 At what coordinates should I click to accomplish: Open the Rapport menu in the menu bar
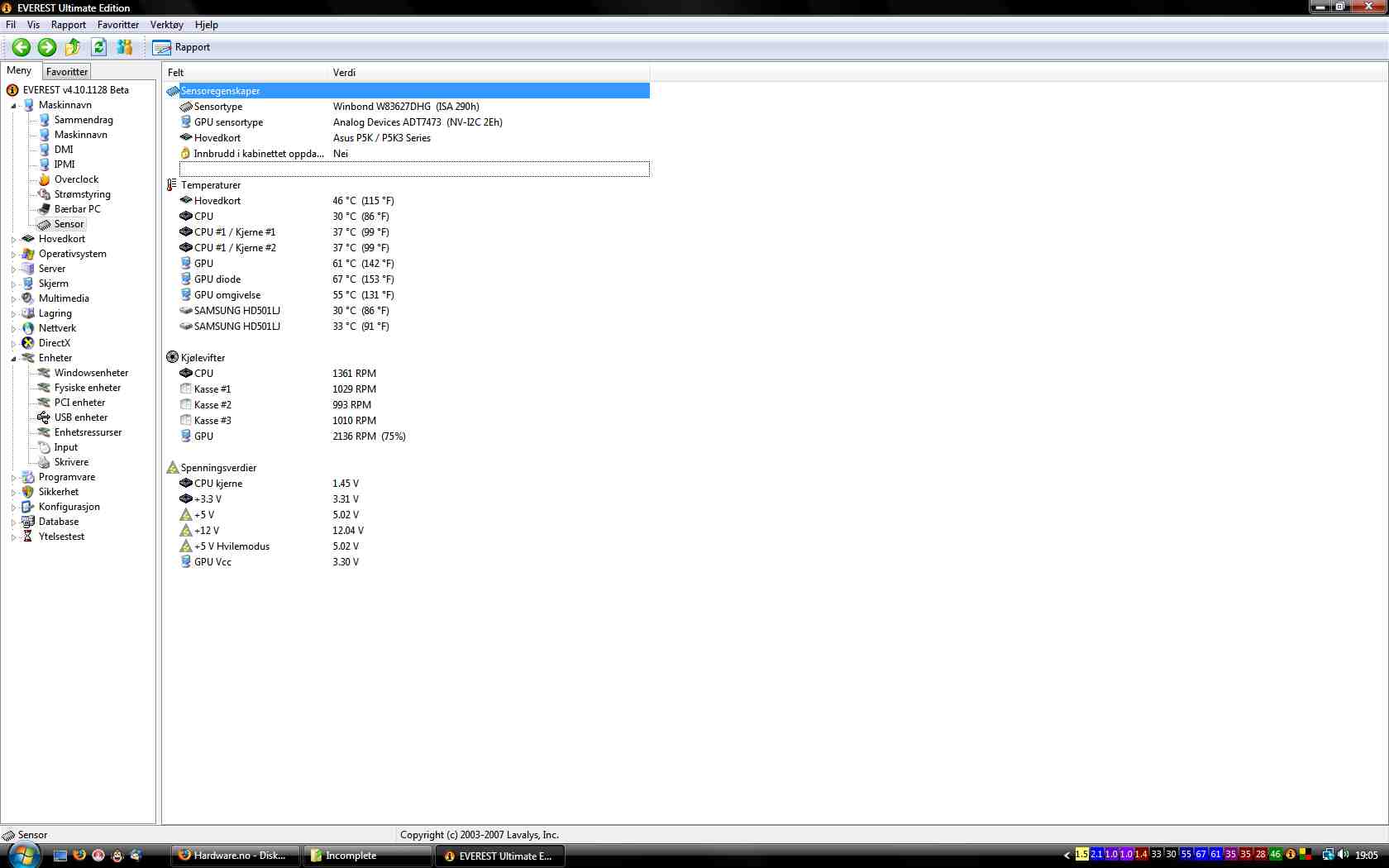point(69,25)
